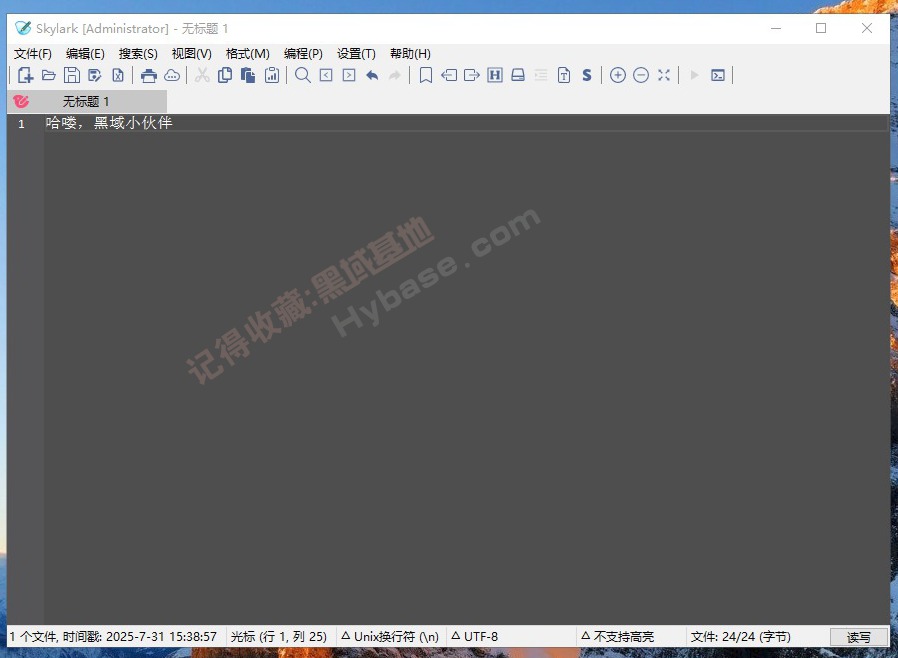Click the open folder toolbar icon
This screenshot has height=658, width=898.
coord(49,75)
